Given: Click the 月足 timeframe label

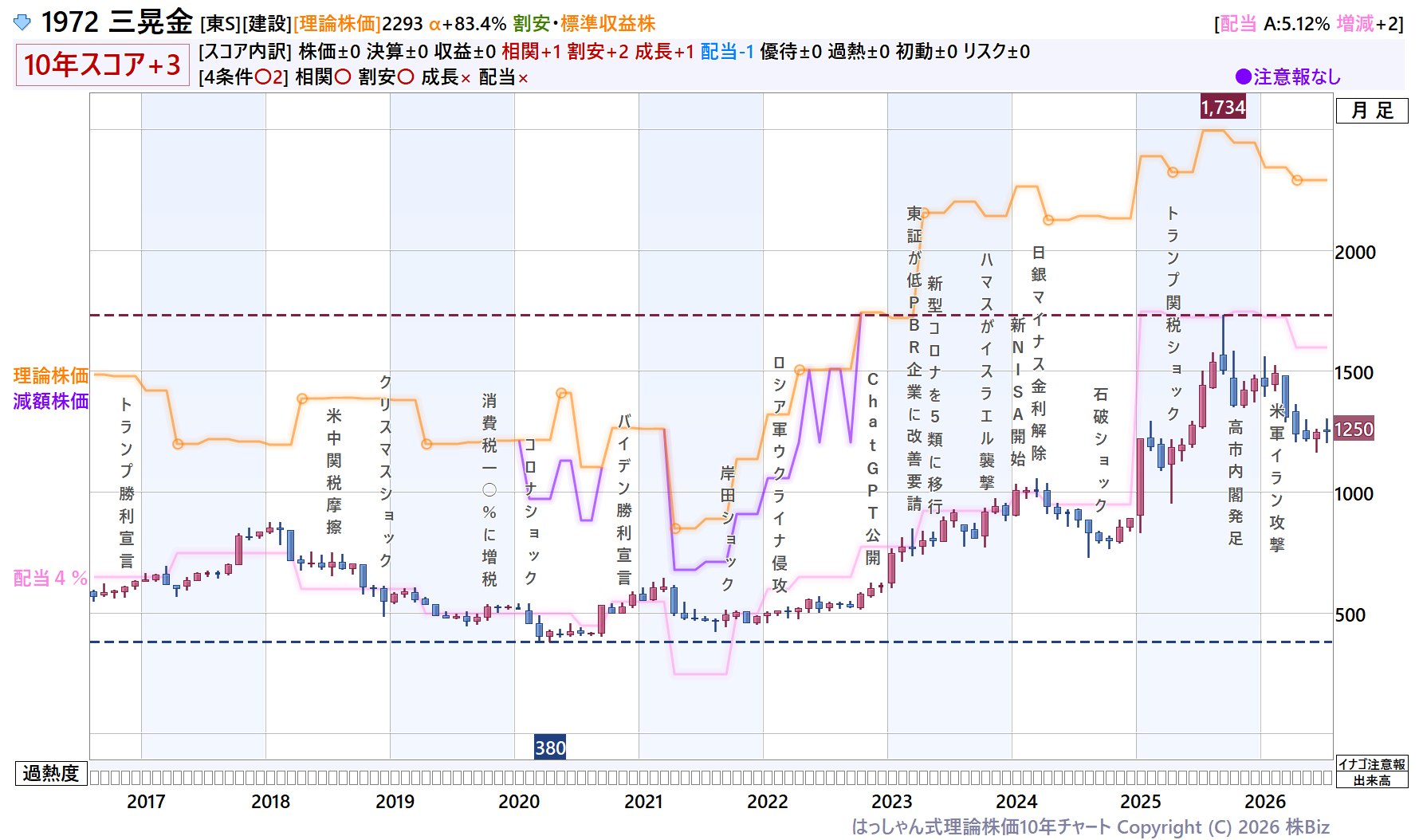Looking at the screenshot, I should (x=1372, y=111).
